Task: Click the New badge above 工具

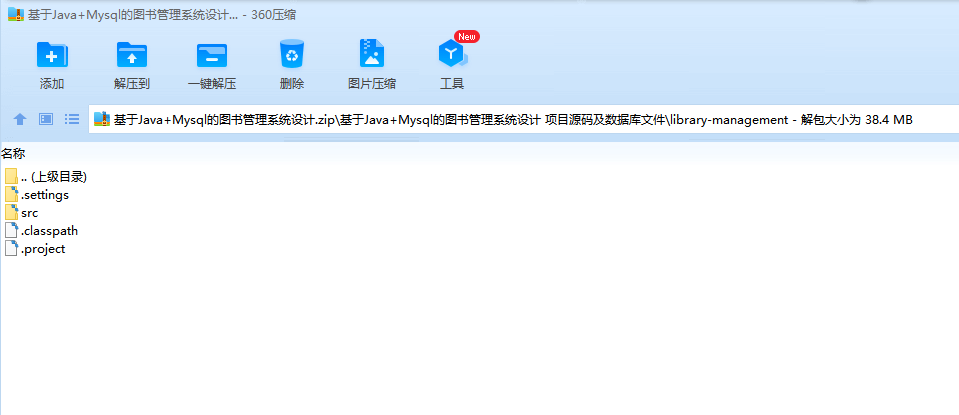Action: 467,37
